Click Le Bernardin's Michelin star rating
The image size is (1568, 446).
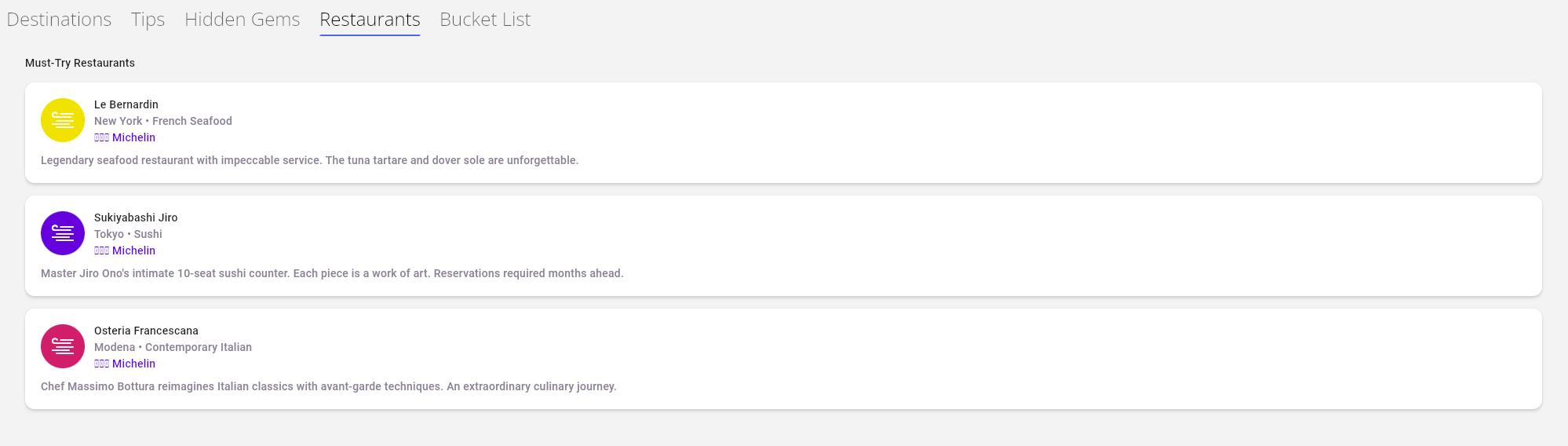click(125, 137)
